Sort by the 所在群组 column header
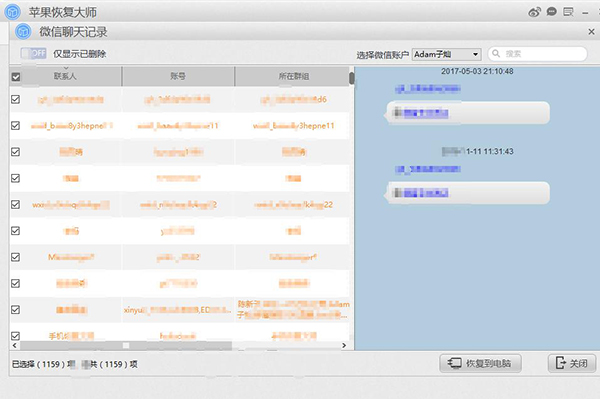 [x=293, y=76]
